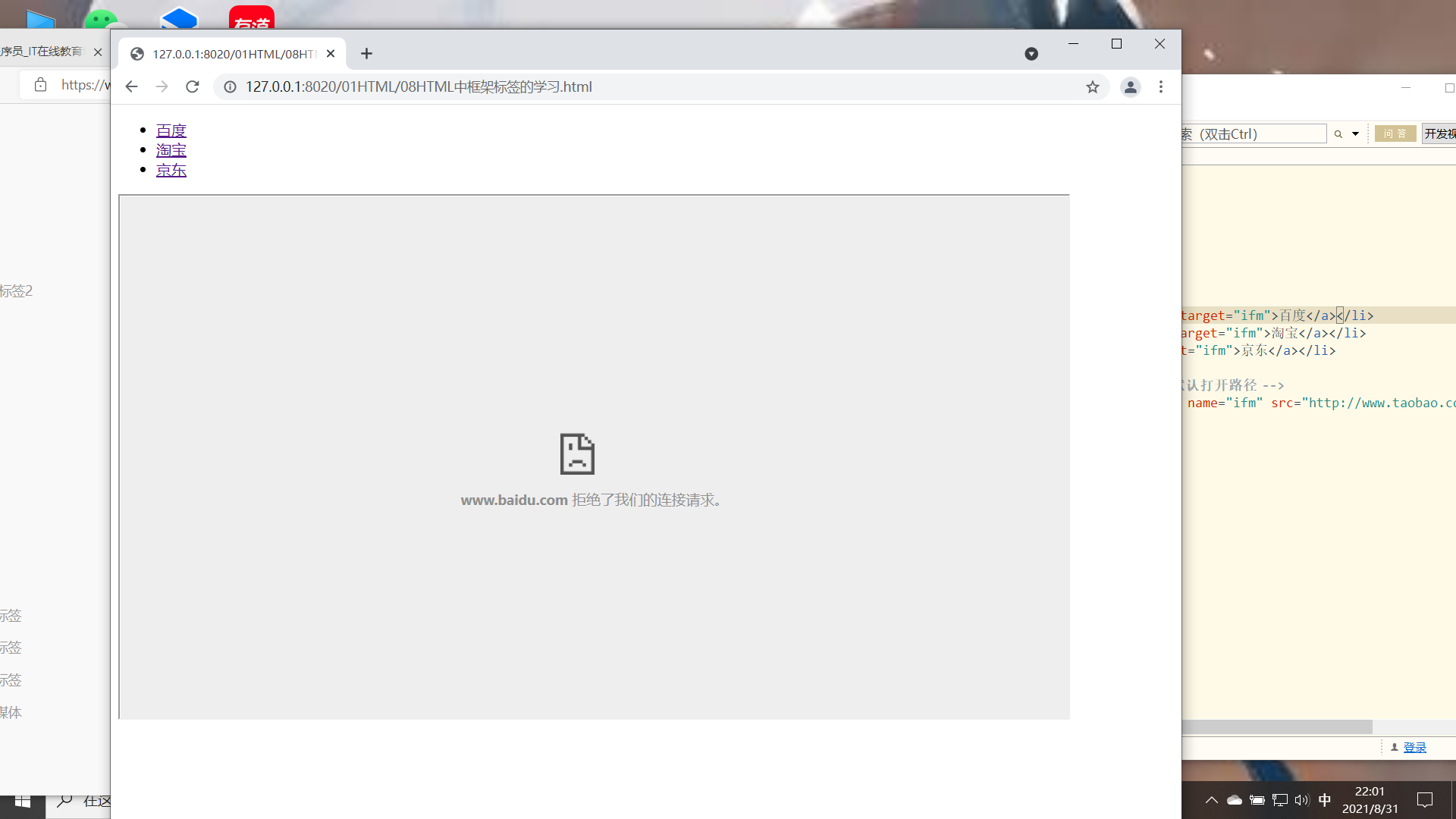Open the 淘宝 link
Image resolution: width=1456 pixels, height=819 pixels.
pyautogui.click(x=171, y=150)
